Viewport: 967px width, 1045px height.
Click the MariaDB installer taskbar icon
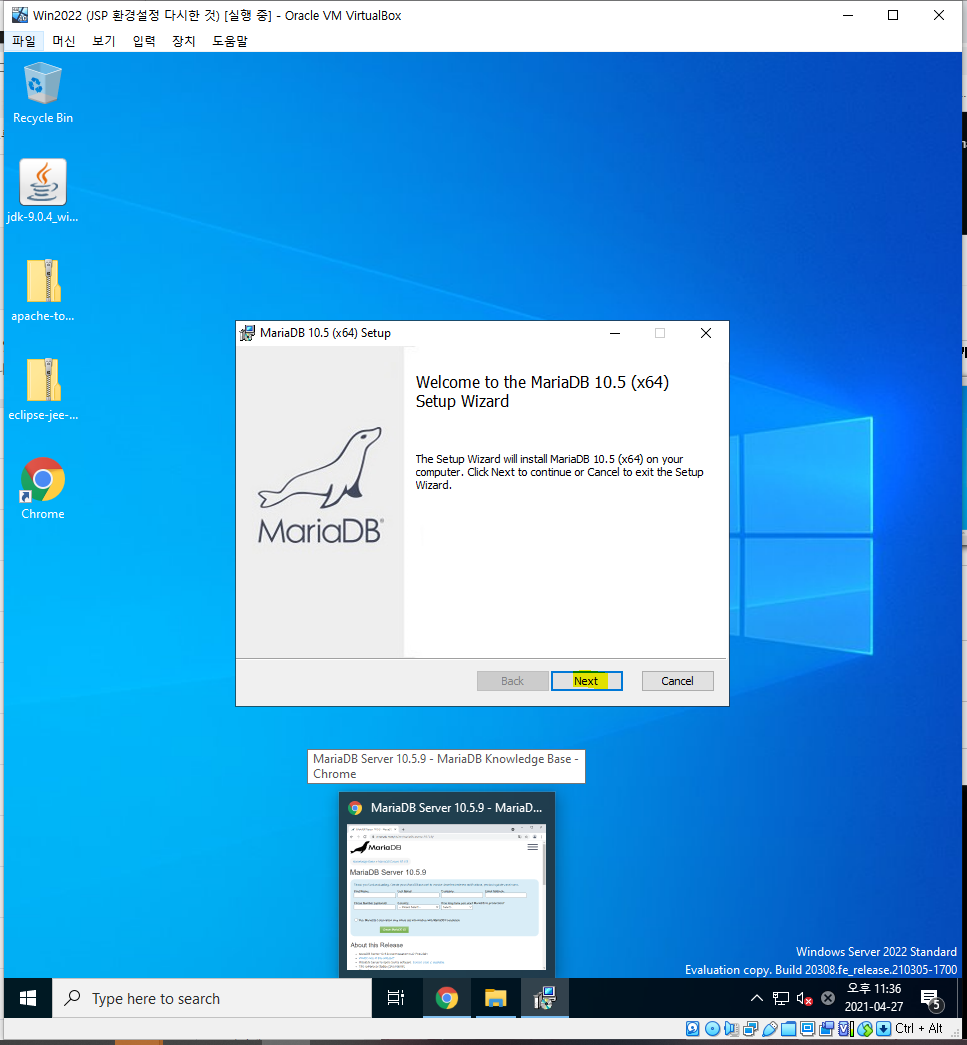[x=544, y=998]
